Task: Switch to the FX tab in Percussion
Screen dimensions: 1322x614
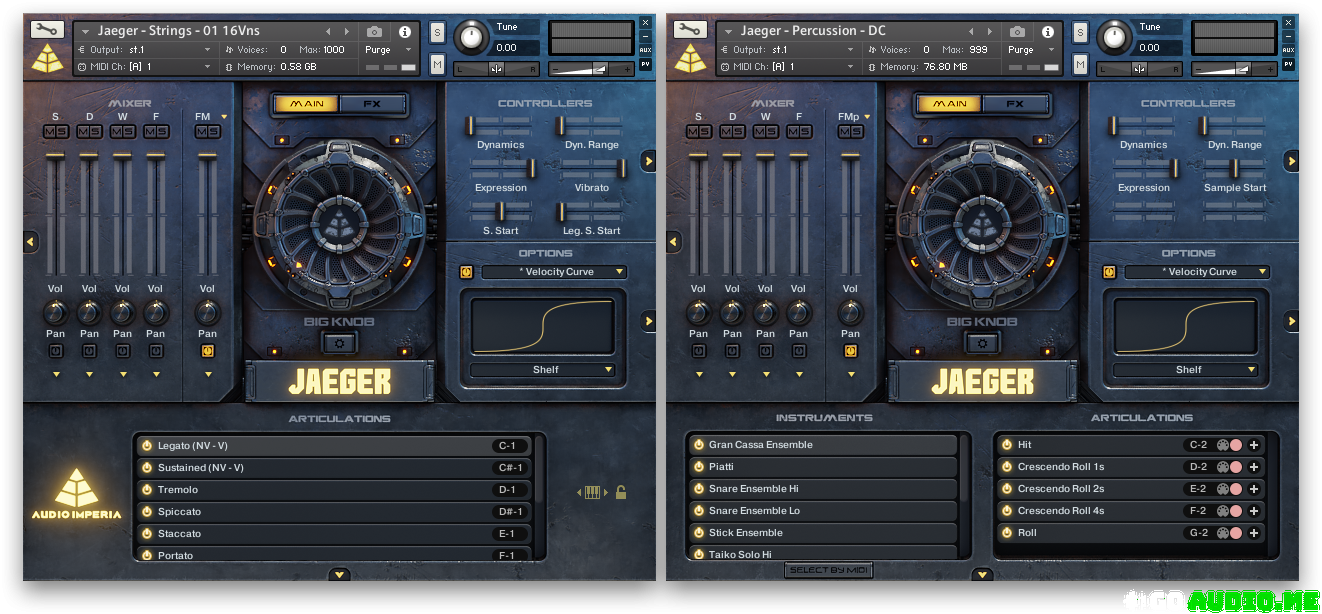Action: pos(1015,104)
